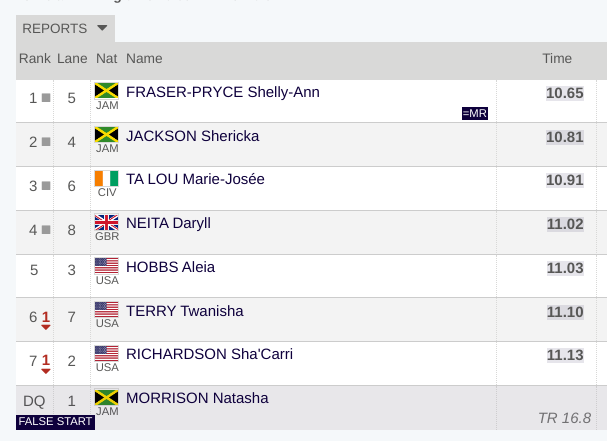Click the Jamaica flag beside FRASER-PRYCE
This screenshot has height=441, width=607.
(106, 91)
